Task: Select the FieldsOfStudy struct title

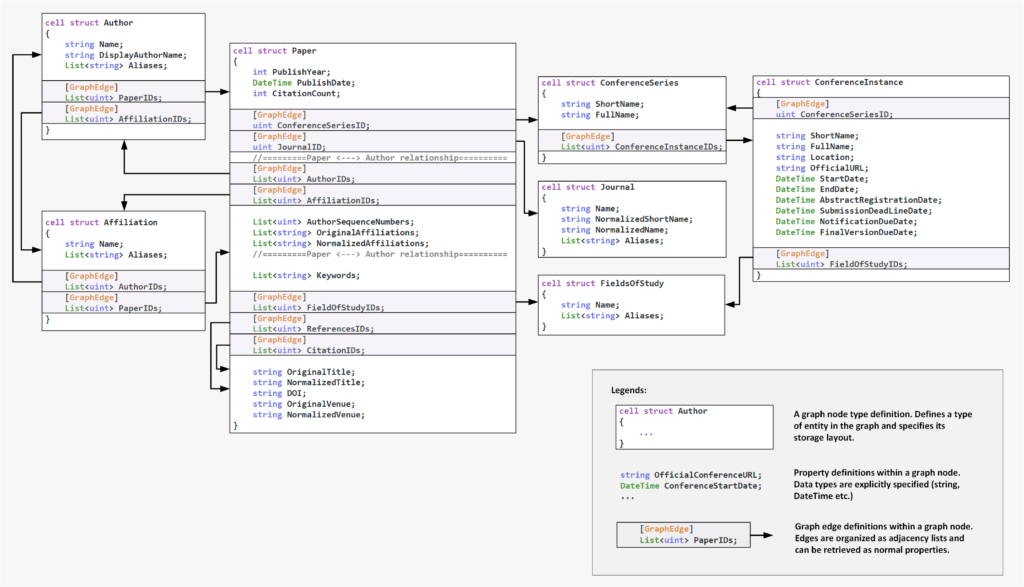Action: coord(601,284)
